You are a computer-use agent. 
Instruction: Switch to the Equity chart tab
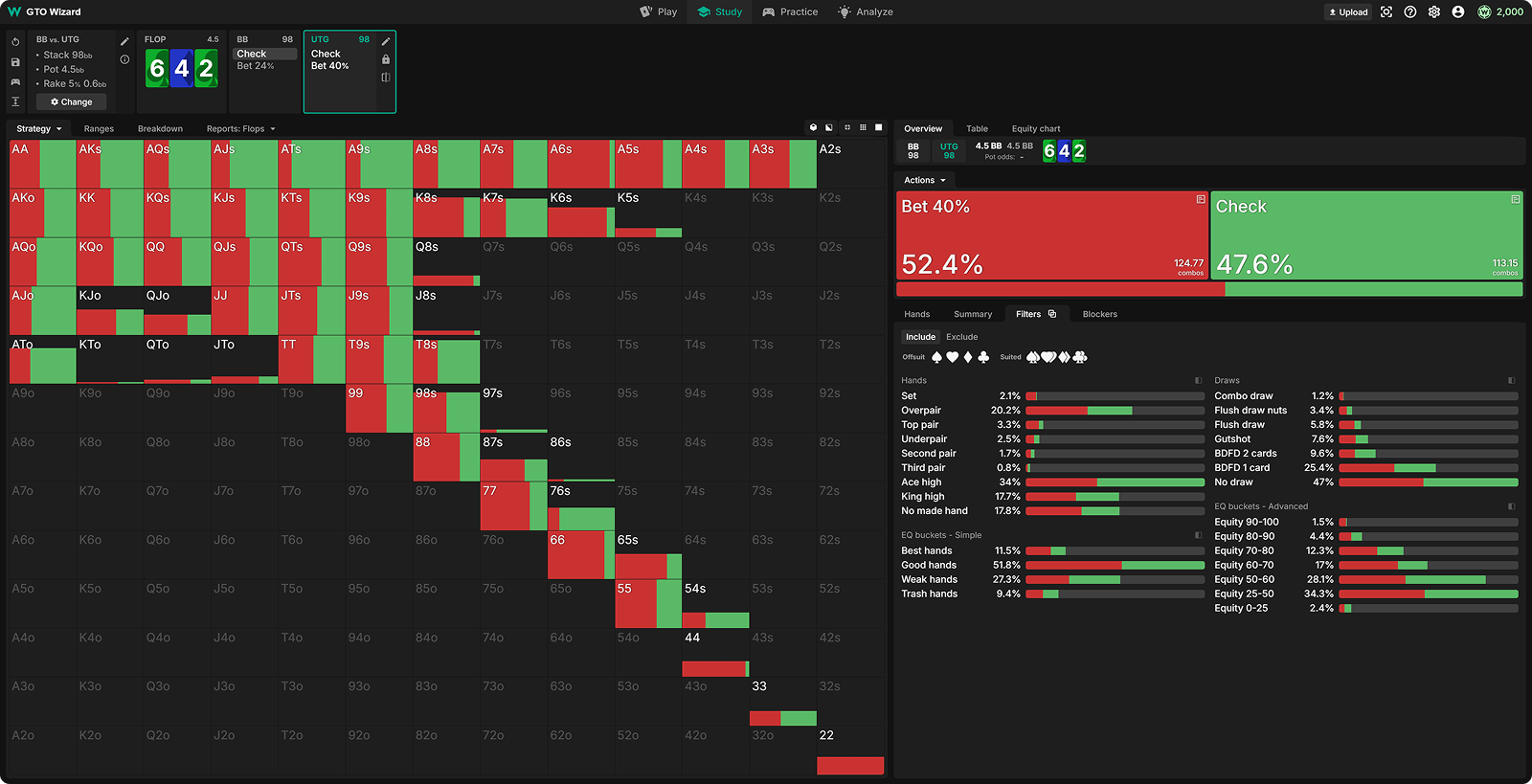1035,128
